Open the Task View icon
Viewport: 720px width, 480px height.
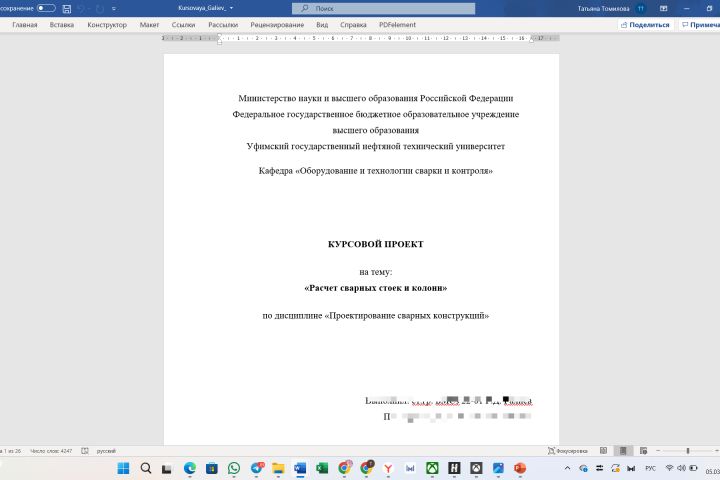[x=167, y=469]
